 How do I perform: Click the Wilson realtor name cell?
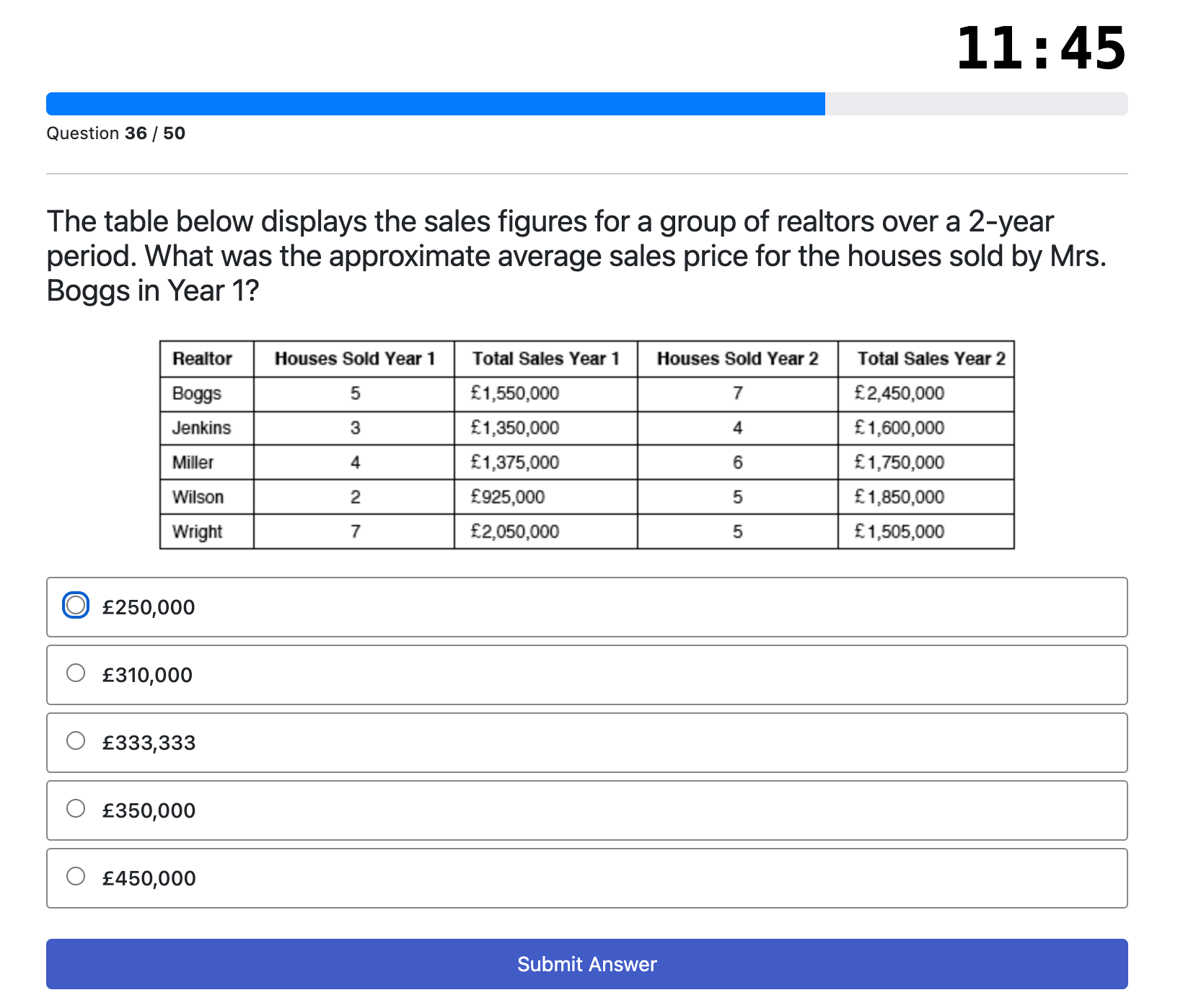[x=198, y=498]
